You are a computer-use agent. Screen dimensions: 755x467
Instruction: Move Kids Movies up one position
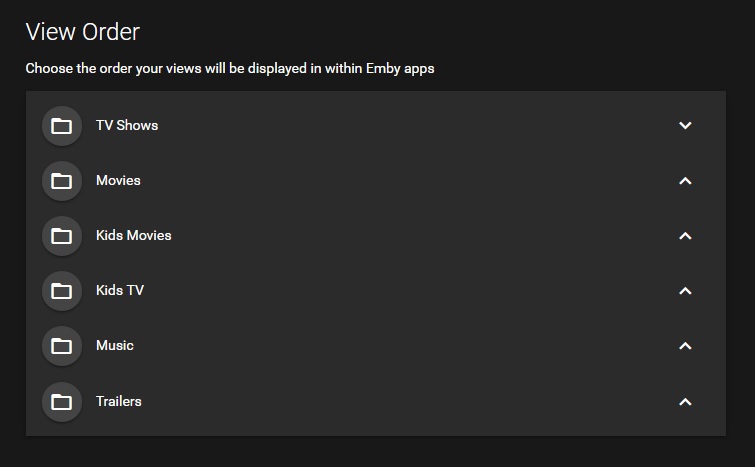tap(685, 236)
